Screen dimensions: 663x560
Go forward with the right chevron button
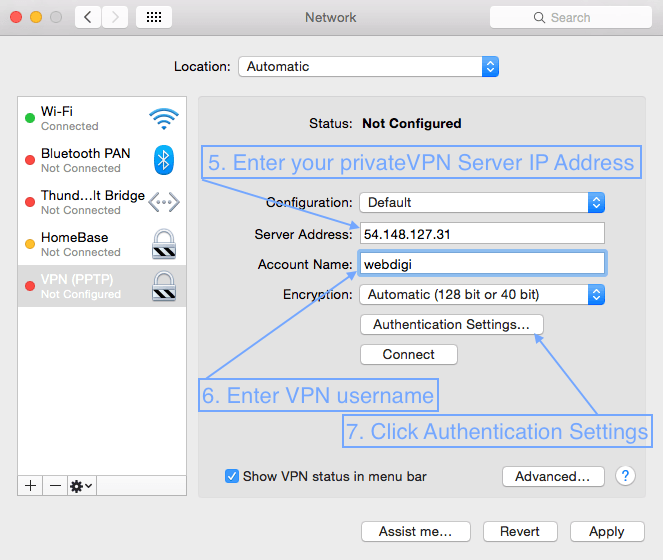pos(115,17)
